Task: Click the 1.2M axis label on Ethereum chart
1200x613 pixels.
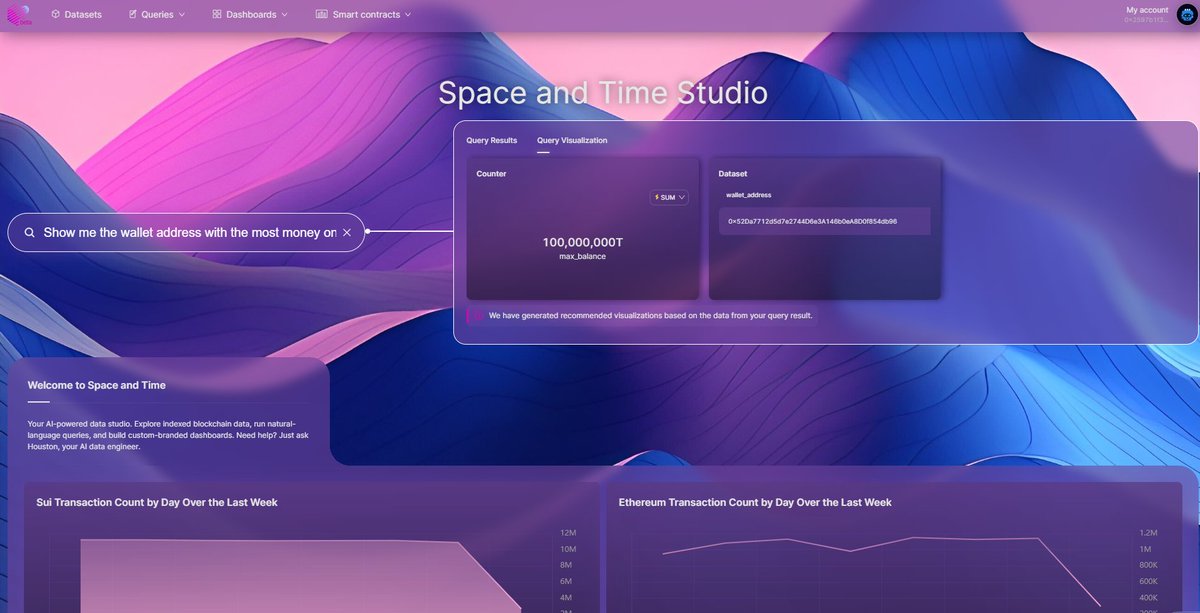Action: click(x=1148, y=533)
